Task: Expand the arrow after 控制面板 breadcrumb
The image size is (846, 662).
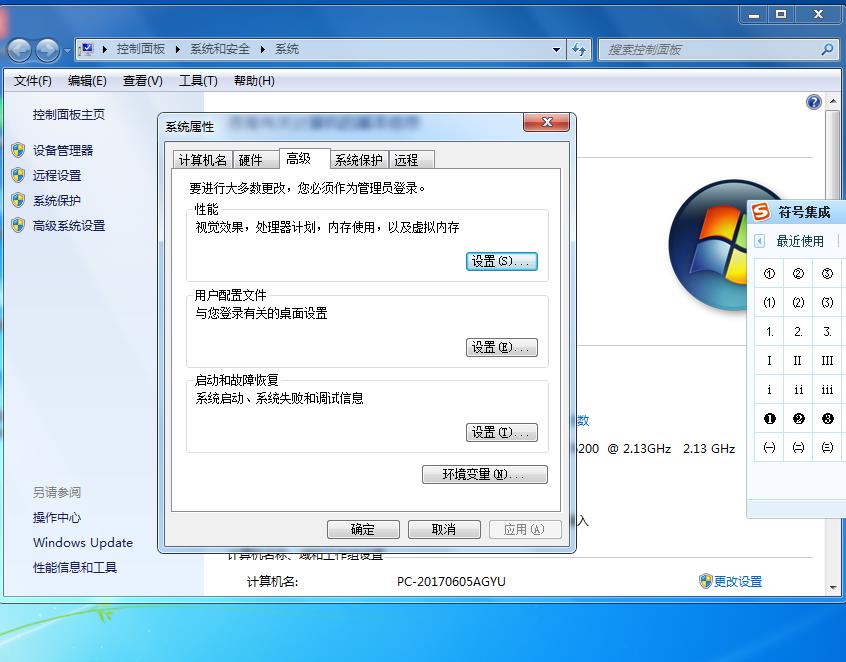Action: tap(178, 50)
